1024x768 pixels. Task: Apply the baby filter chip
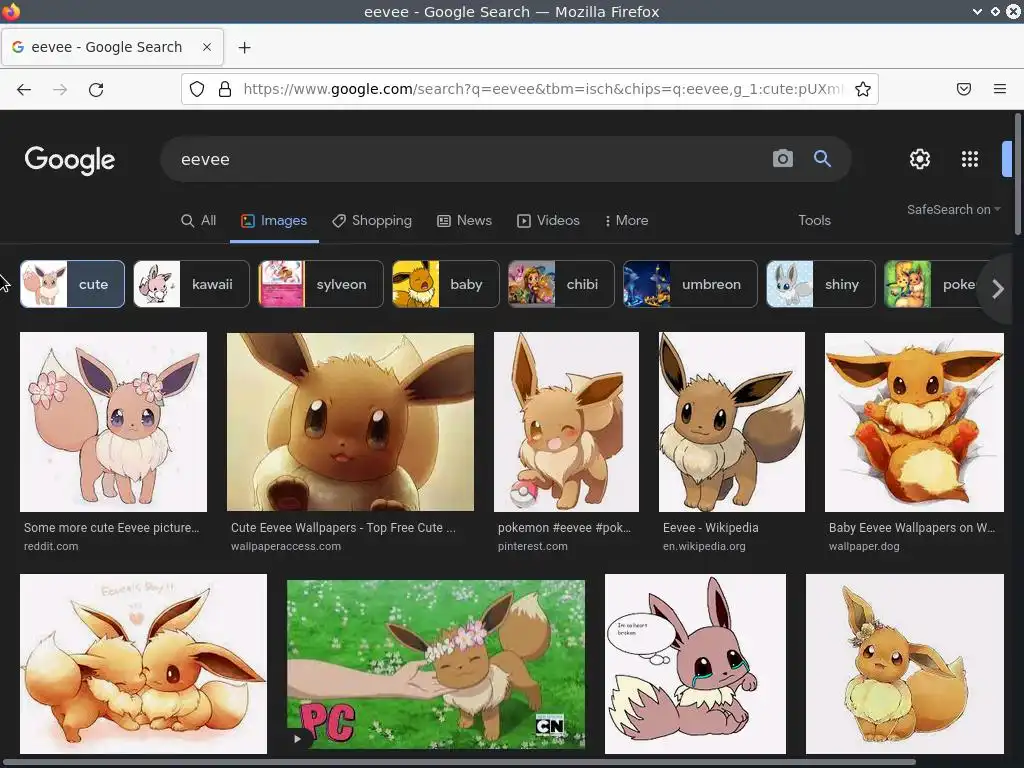[x=445, y=284]
